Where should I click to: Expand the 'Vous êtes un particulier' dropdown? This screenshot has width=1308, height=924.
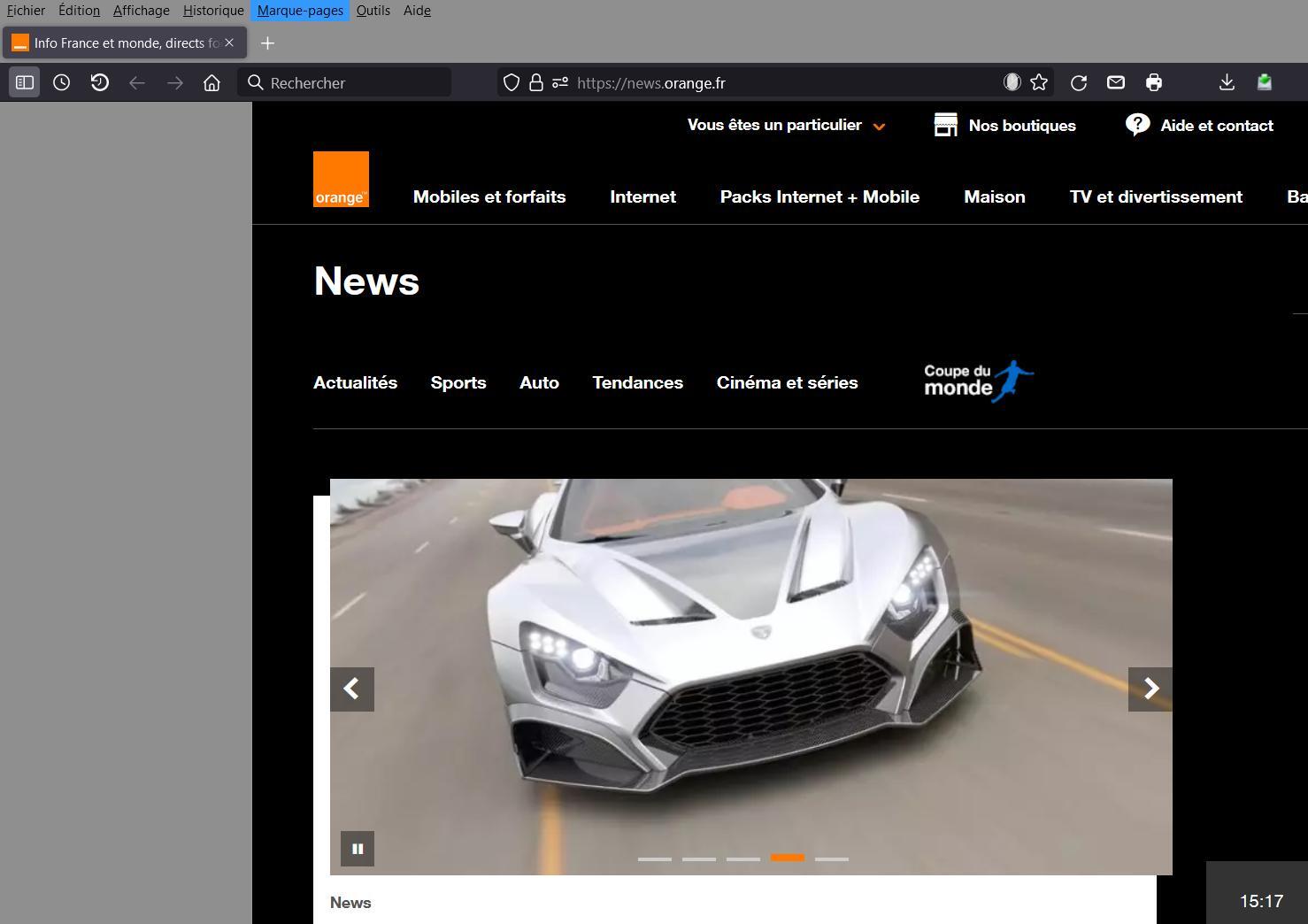pos(785,125)
